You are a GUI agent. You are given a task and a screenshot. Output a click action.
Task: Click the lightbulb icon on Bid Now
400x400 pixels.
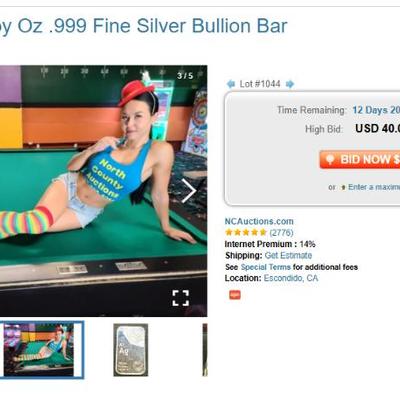coord(330,160)
